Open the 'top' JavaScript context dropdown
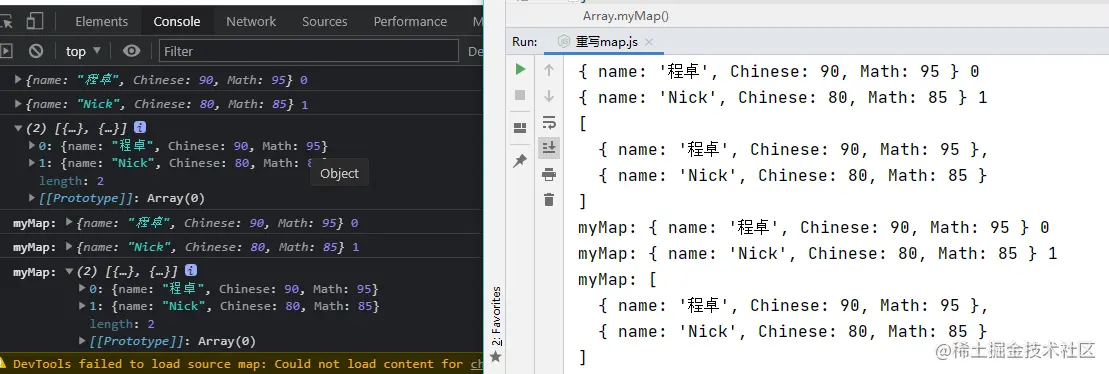The height and width of the screenshot is (374, 1109). (x=83, y=51)
